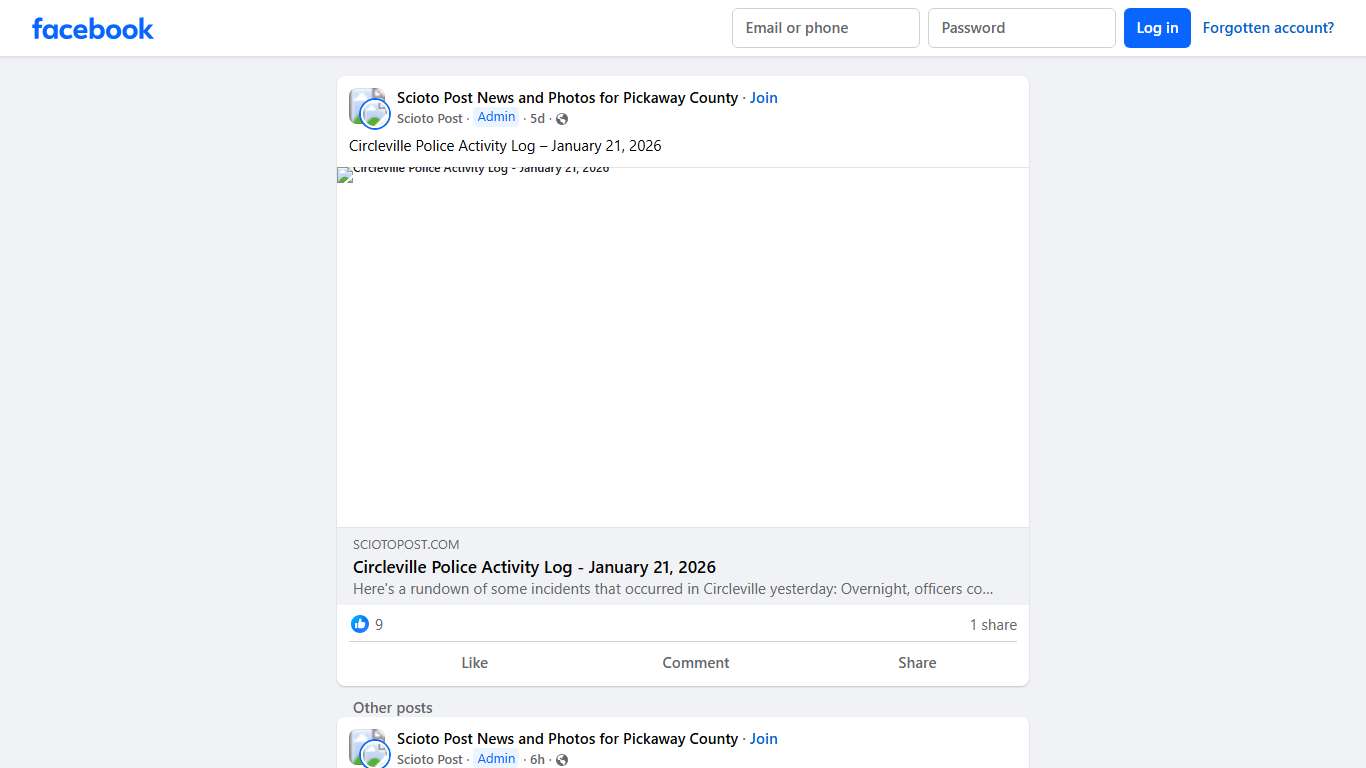Image resolution: width=1366 pixels, height=768 pixels.
Task: Click the globe privacy icon on the first post
Action: point(561,118)
